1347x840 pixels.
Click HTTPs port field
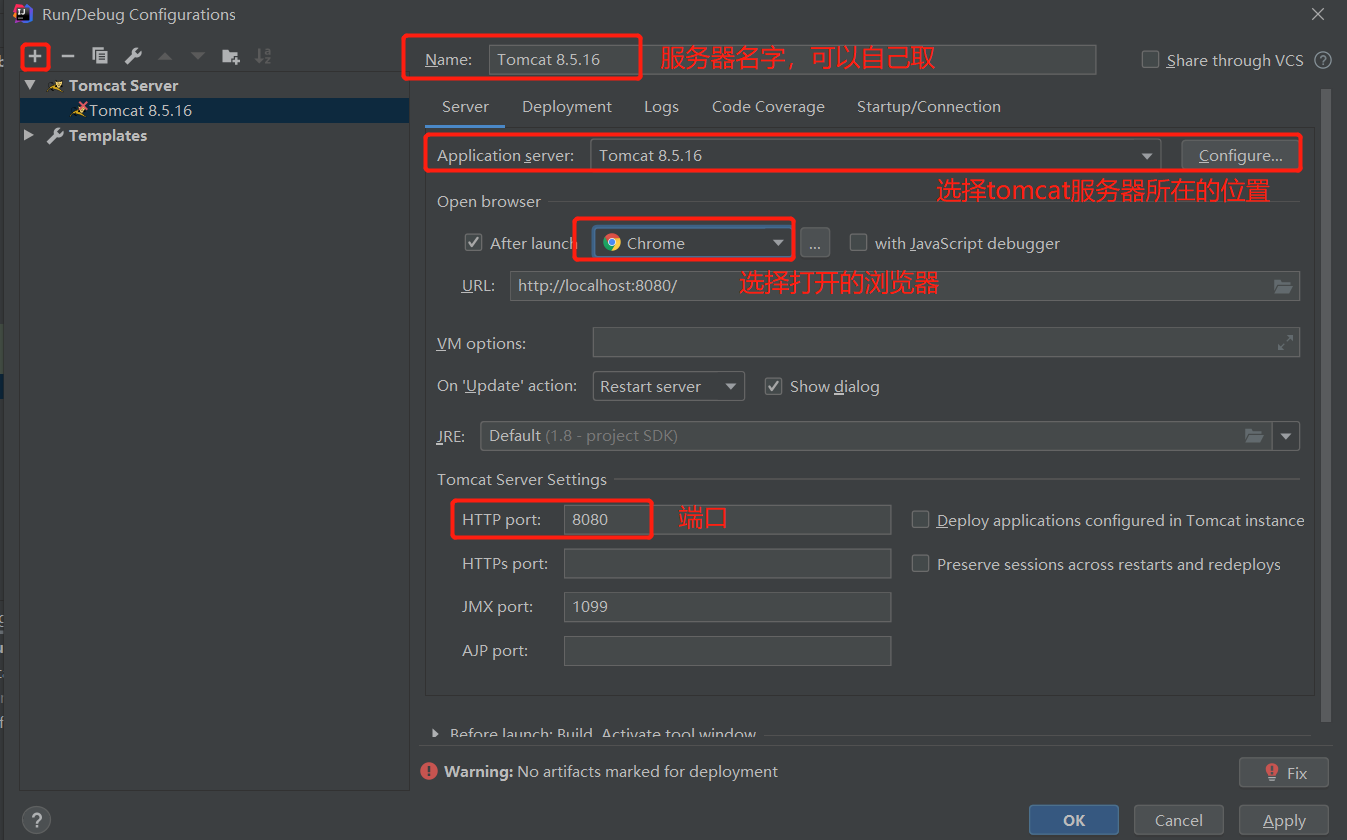coord(727,563)
